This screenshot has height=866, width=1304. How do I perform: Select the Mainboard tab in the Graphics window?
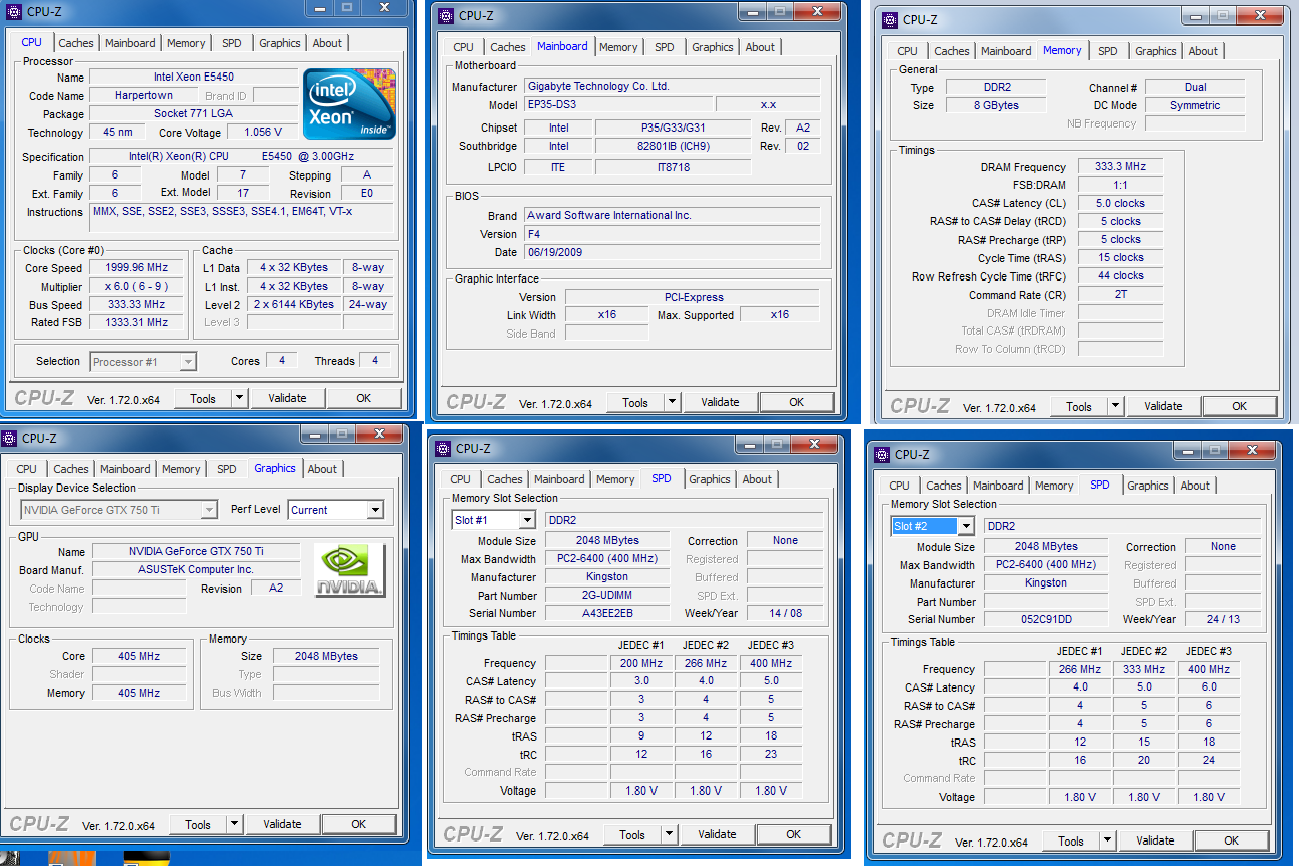125,469
